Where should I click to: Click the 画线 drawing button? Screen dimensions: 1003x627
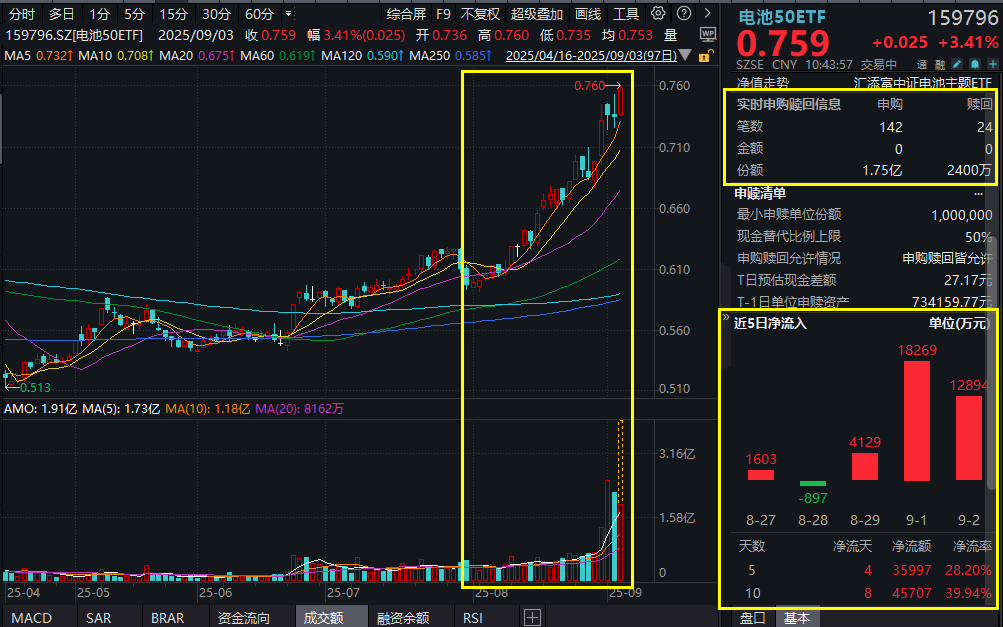588,14
